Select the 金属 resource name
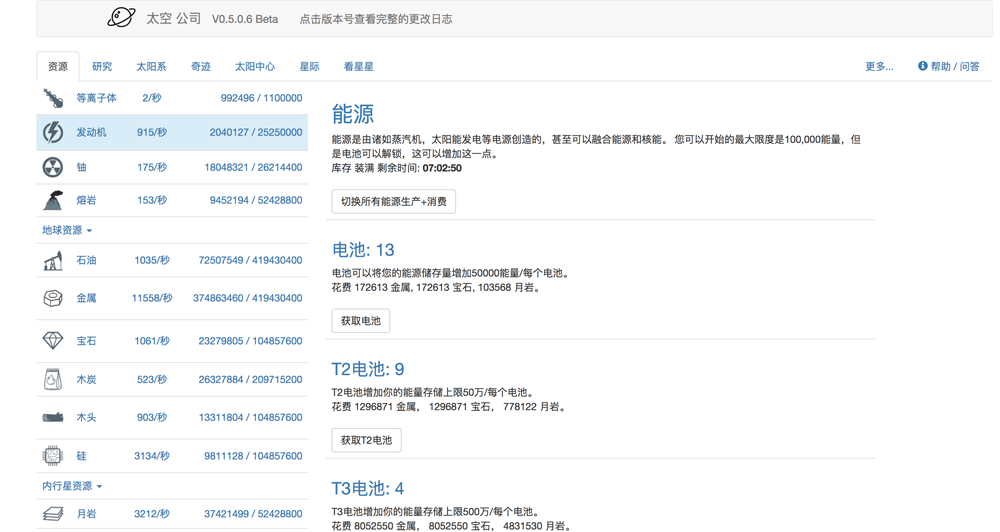Image resolution: width=1000 pixels, height=532 pixels. (86, 298)
